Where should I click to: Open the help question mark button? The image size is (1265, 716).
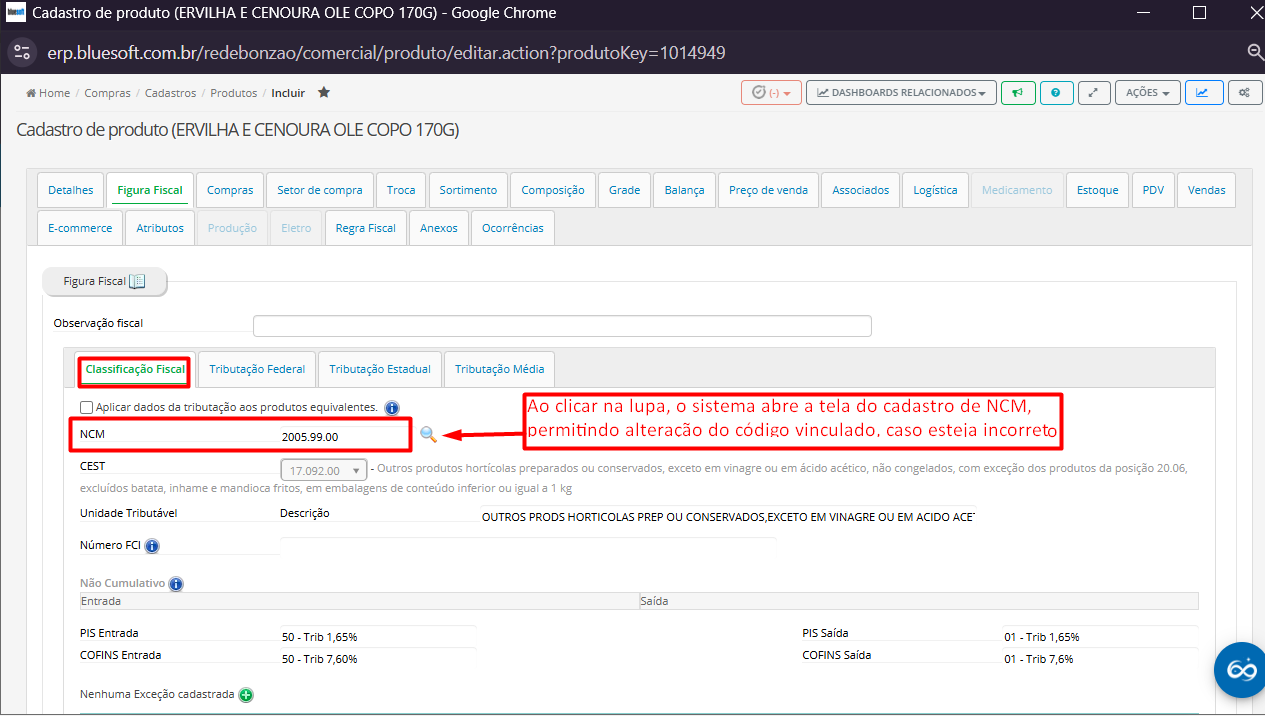point(1056,93)
